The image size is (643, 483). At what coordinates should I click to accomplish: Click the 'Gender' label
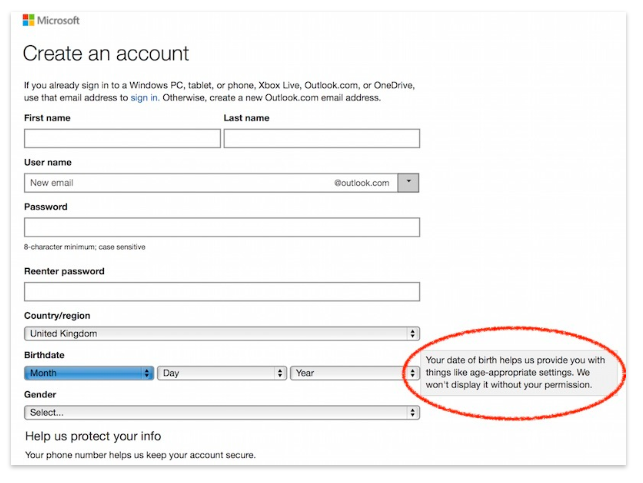pos(40,394)
